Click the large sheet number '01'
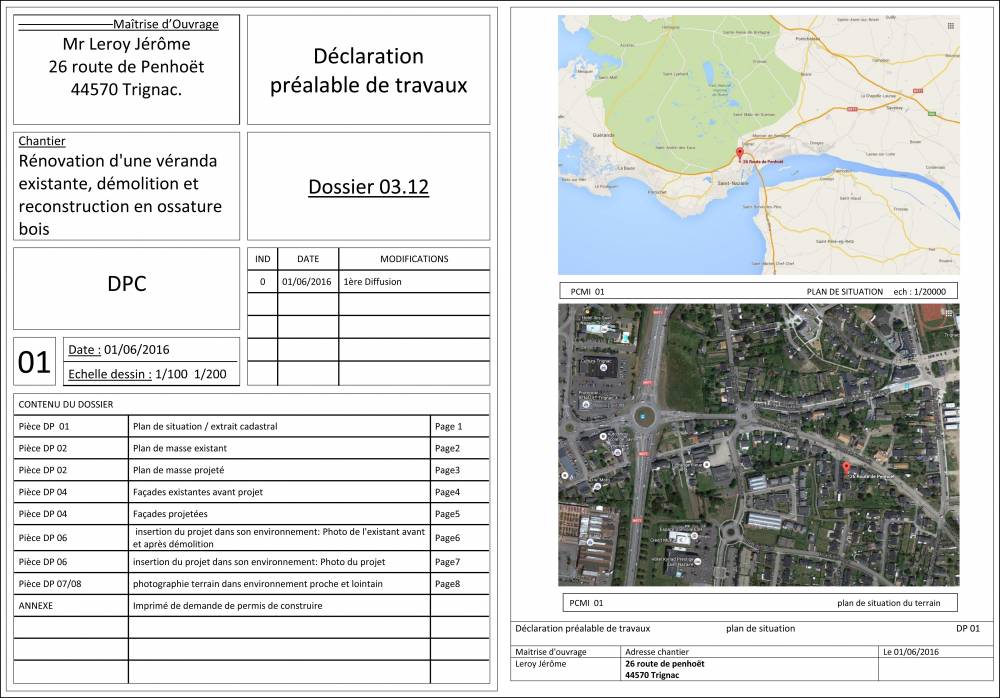Image resolution: width=1000 pixels, height=698 pixels. [34, 362]
